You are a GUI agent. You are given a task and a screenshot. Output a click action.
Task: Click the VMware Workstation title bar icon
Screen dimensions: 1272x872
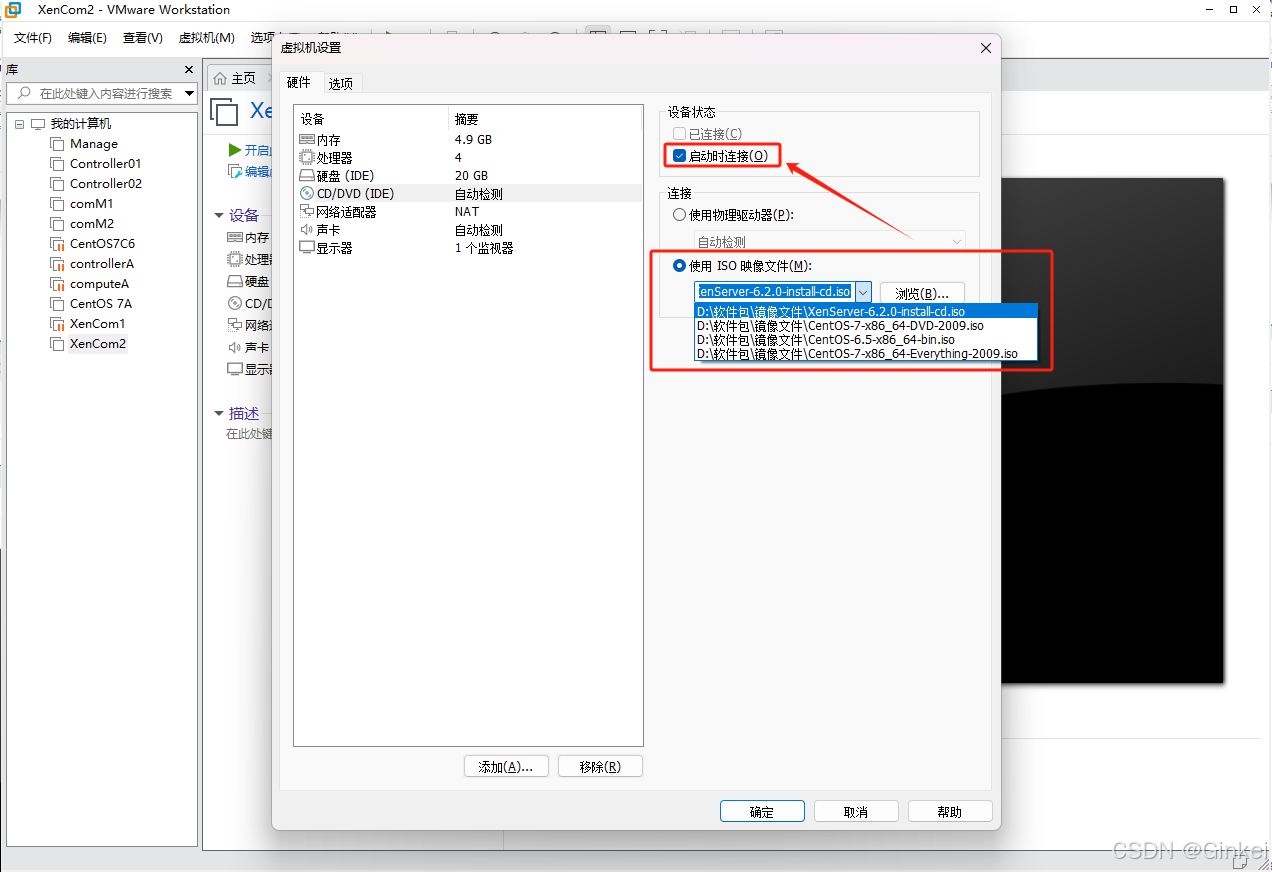(13, 10)
